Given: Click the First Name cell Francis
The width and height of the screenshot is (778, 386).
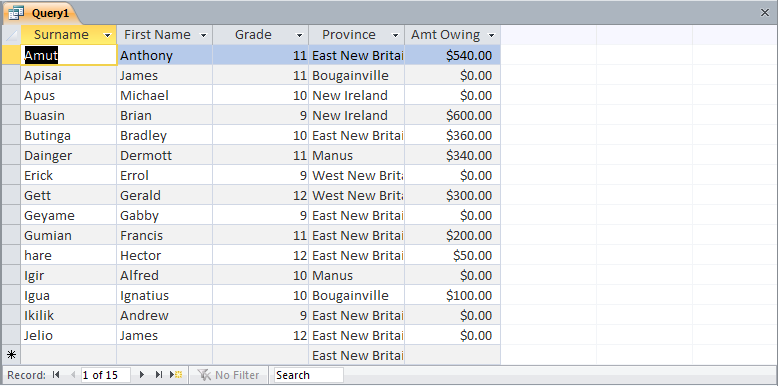Looking at the screenshot, I should pos(165,235).
